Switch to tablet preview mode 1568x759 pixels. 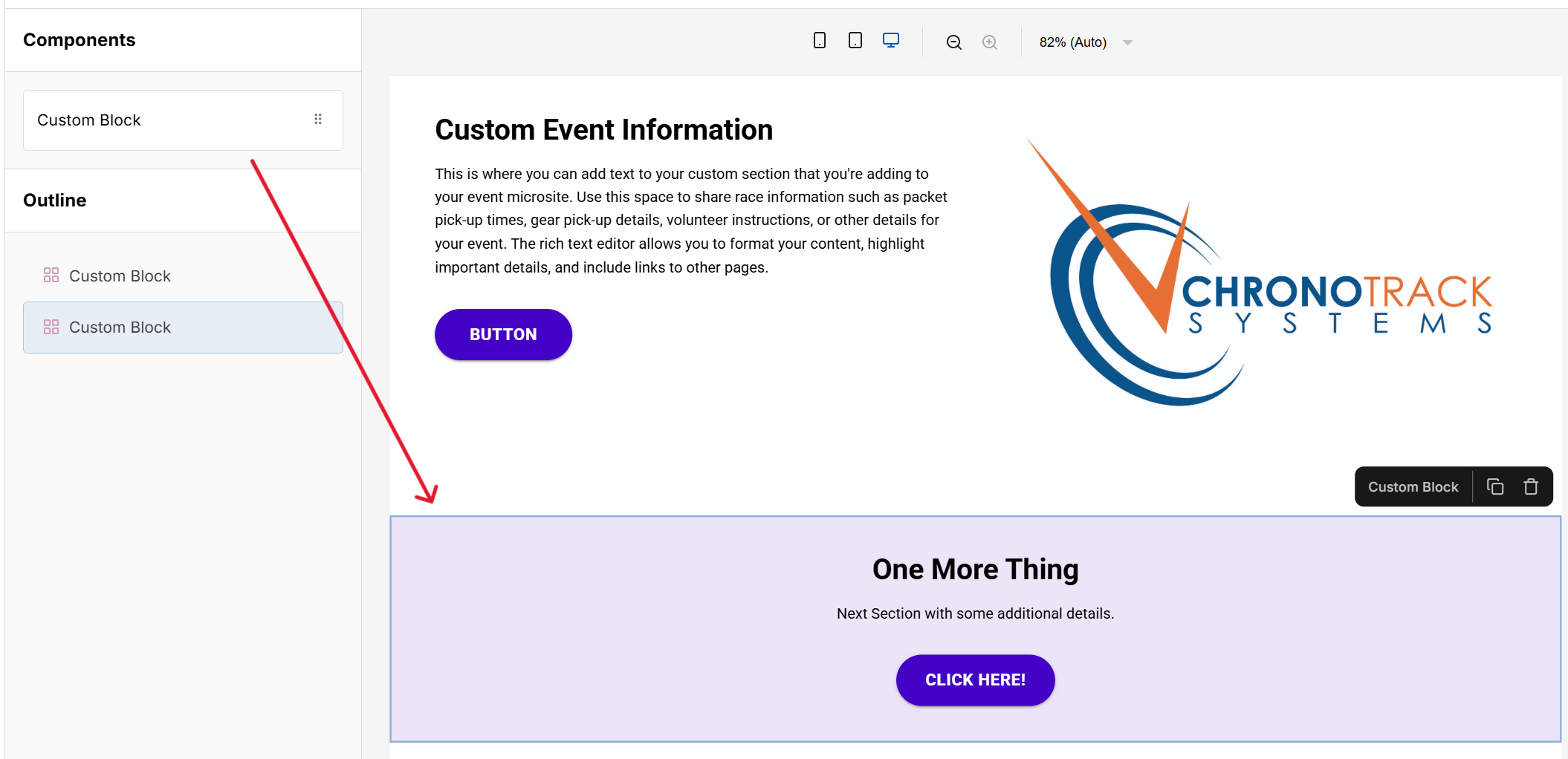(x=855, y=41)
